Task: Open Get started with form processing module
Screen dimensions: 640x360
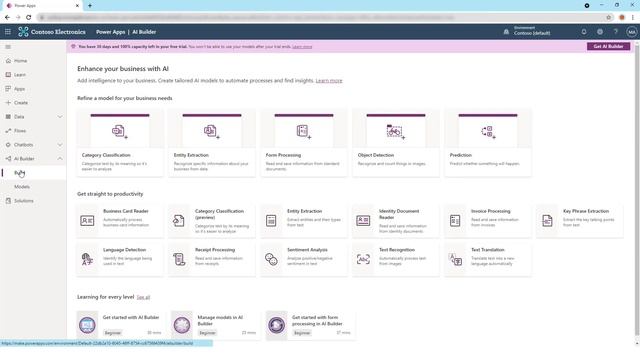Action: (310, 325)
